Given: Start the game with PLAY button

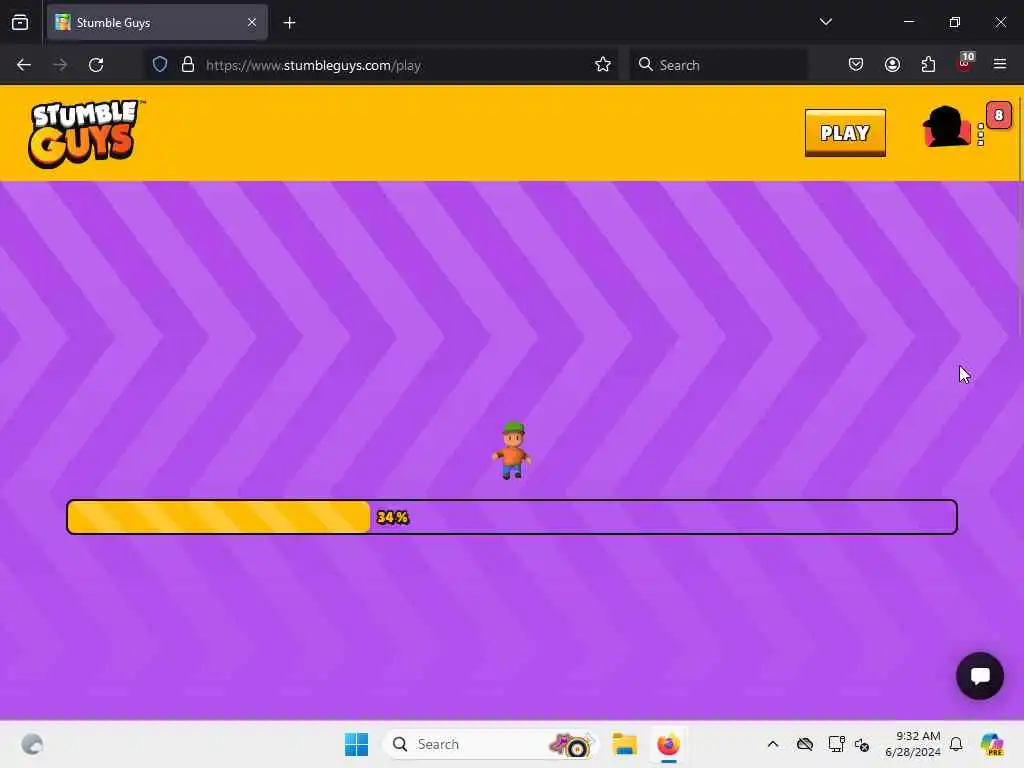Looking at the screenshot, I should [845, 133].
